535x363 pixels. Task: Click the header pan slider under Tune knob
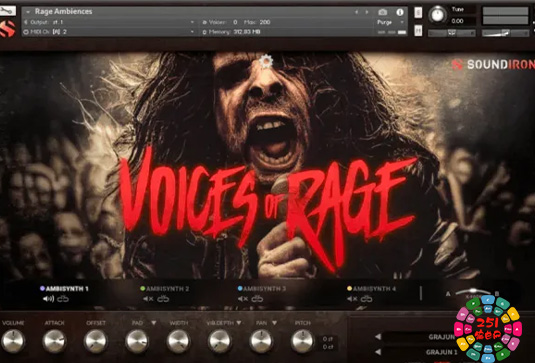pos(452,33)
